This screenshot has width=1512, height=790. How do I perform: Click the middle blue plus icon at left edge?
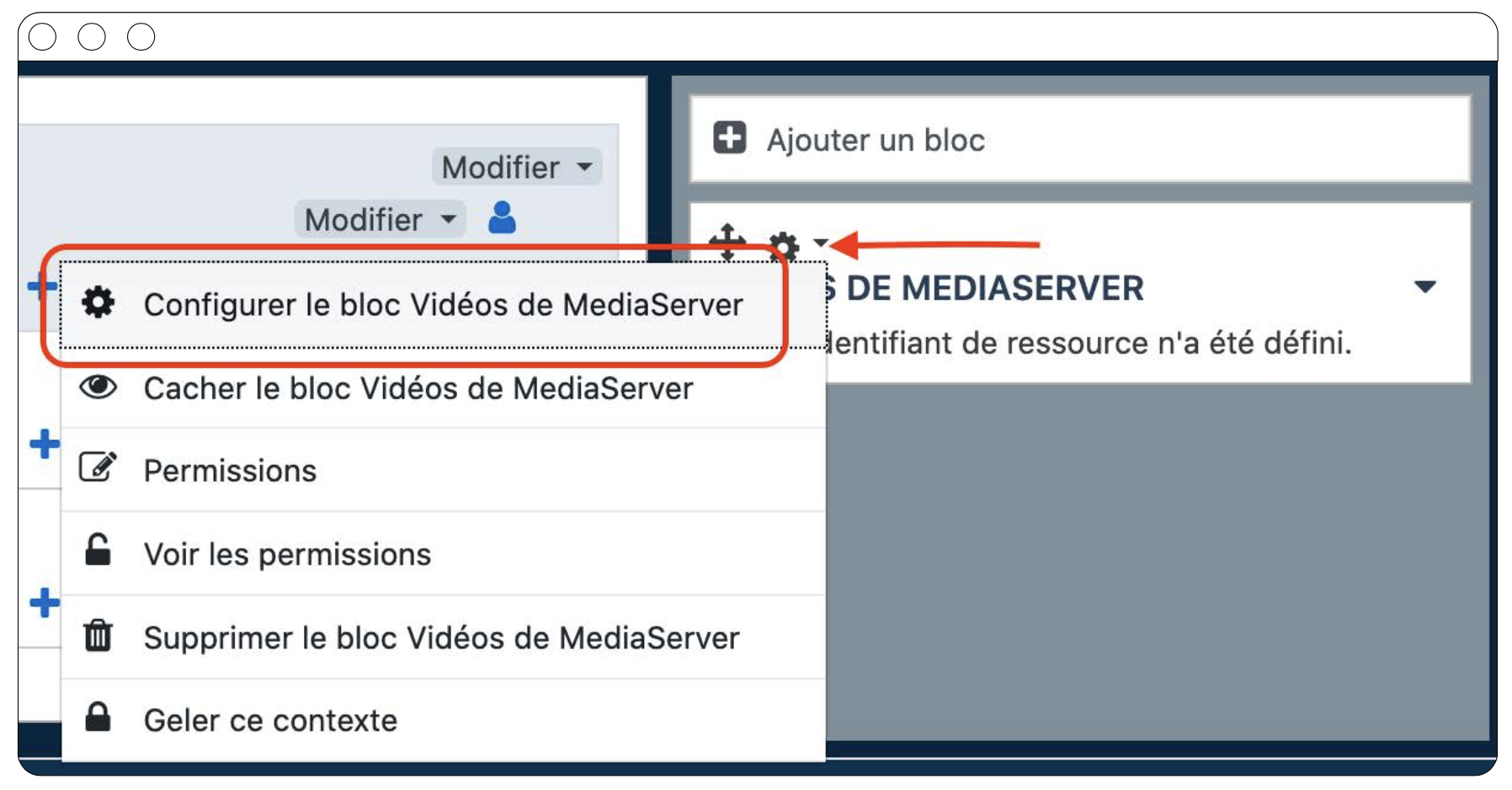pos(44,444)
